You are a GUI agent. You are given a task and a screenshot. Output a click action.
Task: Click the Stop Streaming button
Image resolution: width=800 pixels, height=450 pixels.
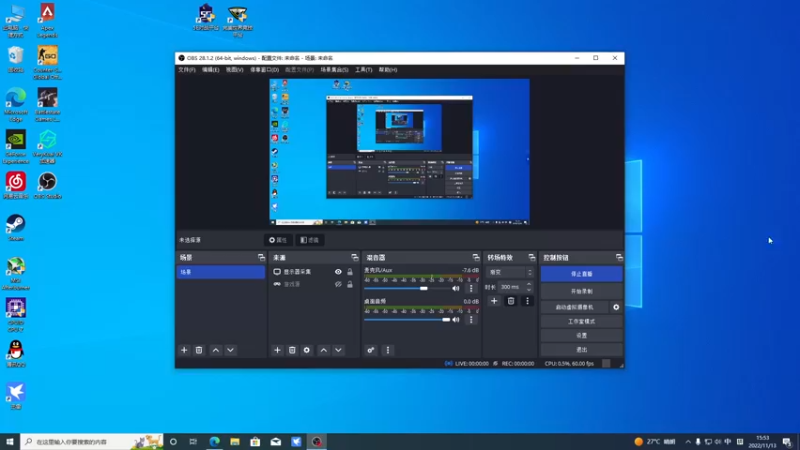pos(582,274)
